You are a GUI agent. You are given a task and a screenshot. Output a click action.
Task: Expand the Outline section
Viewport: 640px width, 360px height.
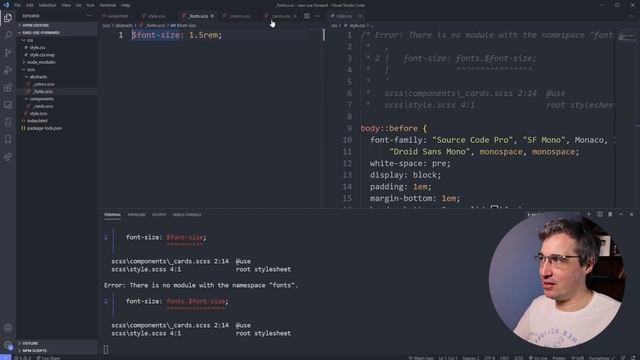[57, 343]
